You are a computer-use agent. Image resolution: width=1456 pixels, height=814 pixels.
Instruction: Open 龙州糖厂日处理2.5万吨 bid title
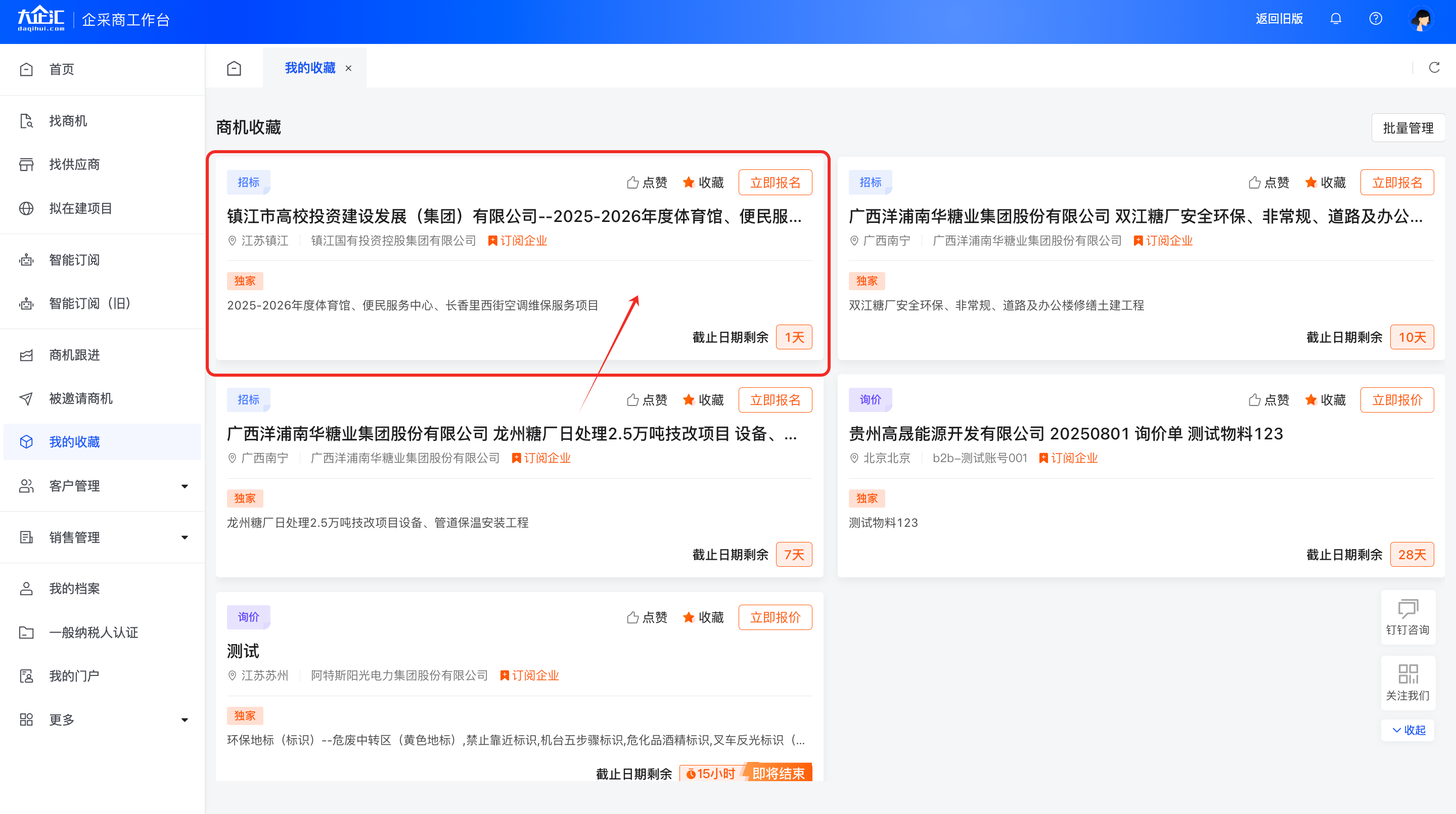(512, 434)
